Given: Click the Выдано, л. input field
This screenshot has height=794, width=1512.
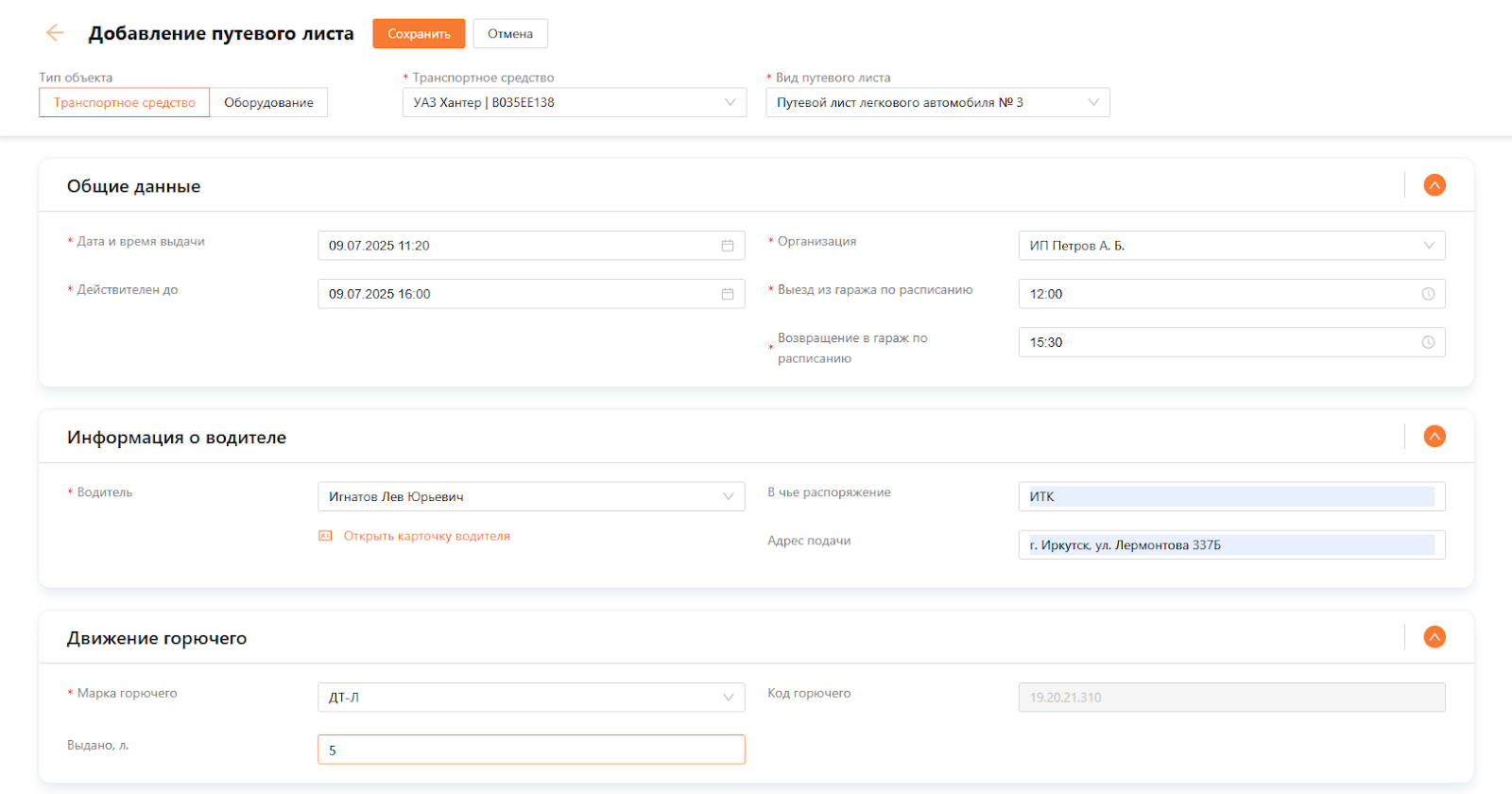Looking at the screenshot, I should coord(530,750).
